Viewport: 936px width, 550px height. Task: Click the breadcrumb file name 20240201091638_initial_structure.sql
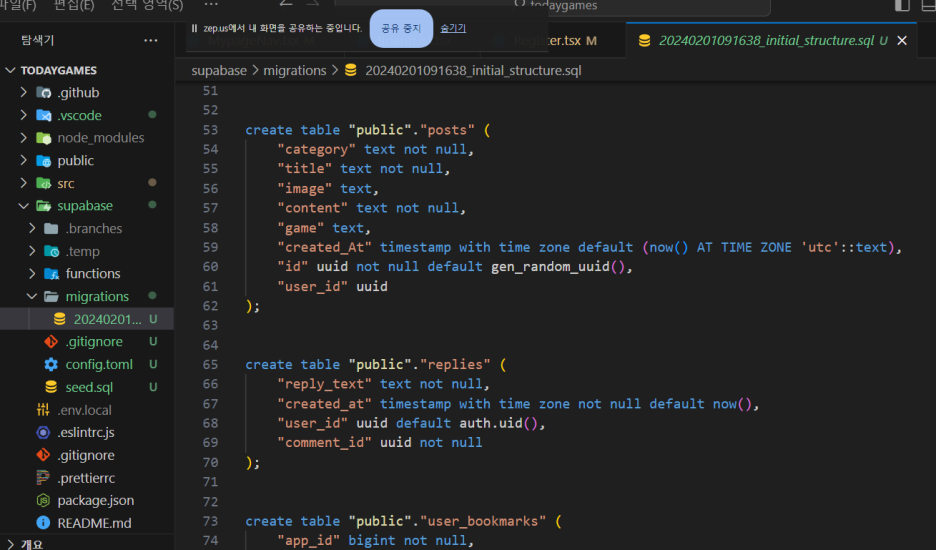[473, 70]
